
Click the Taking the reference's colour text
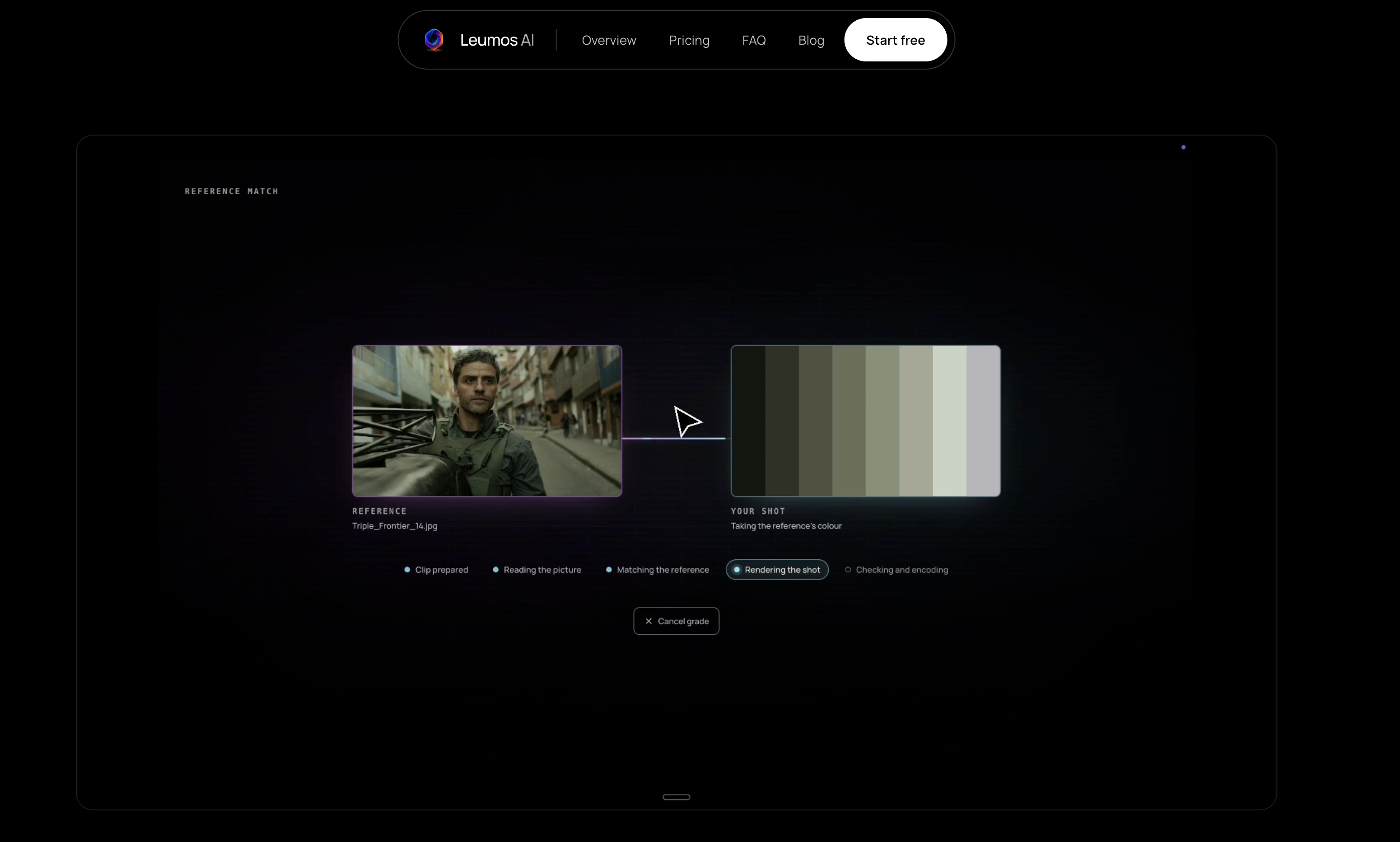[x=786, y=526]
